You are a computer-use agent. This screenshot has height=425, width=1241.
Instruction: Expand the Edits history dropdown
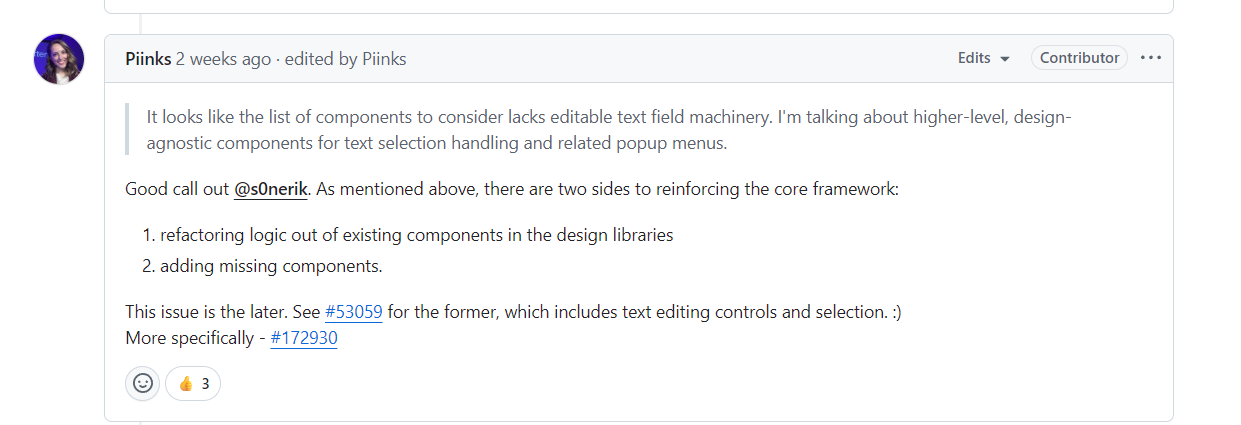pyautogui.click(x=984, y=58)
